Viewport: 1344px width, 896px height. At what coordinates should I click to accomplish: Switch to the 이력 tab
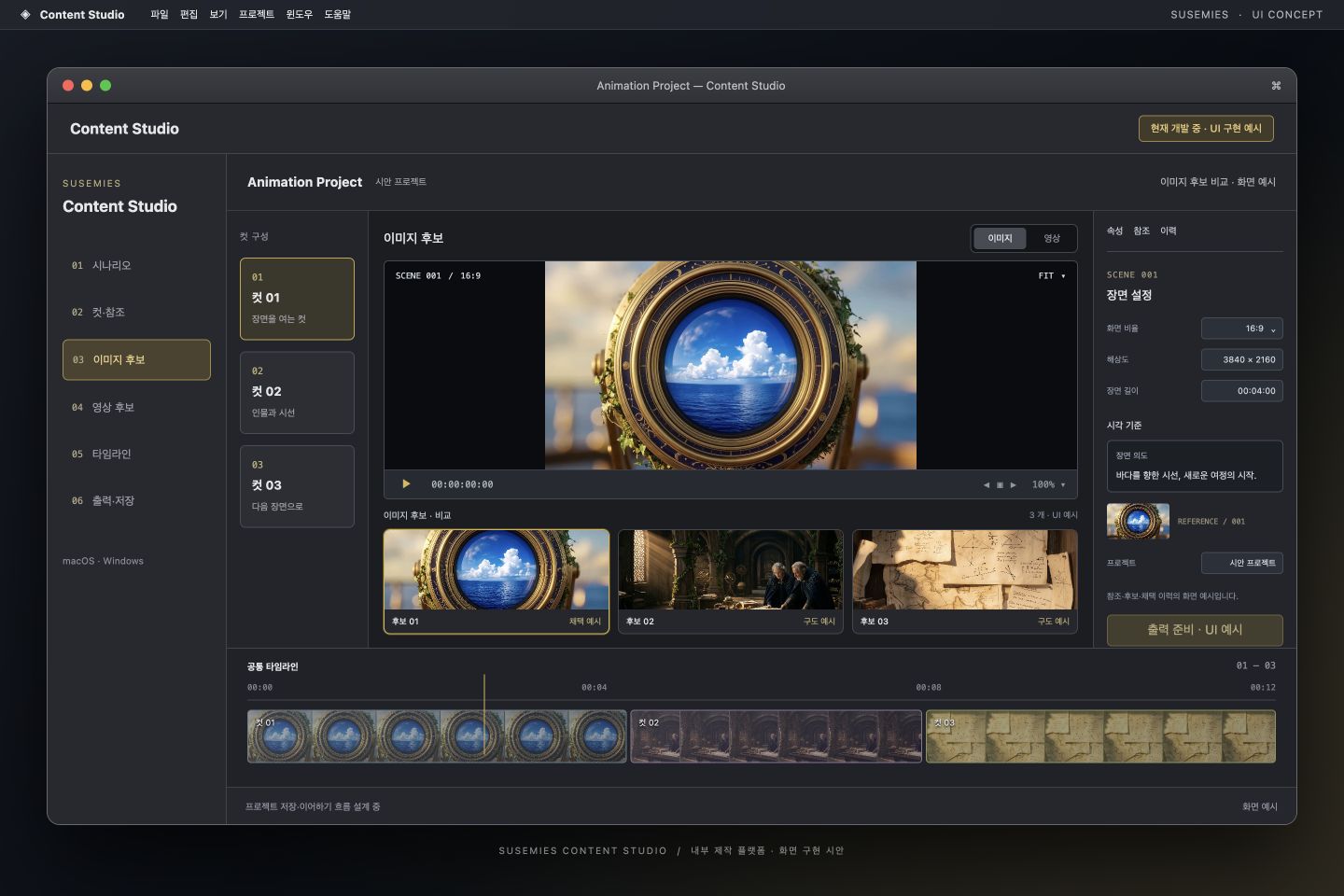(x=1169, y=231)
